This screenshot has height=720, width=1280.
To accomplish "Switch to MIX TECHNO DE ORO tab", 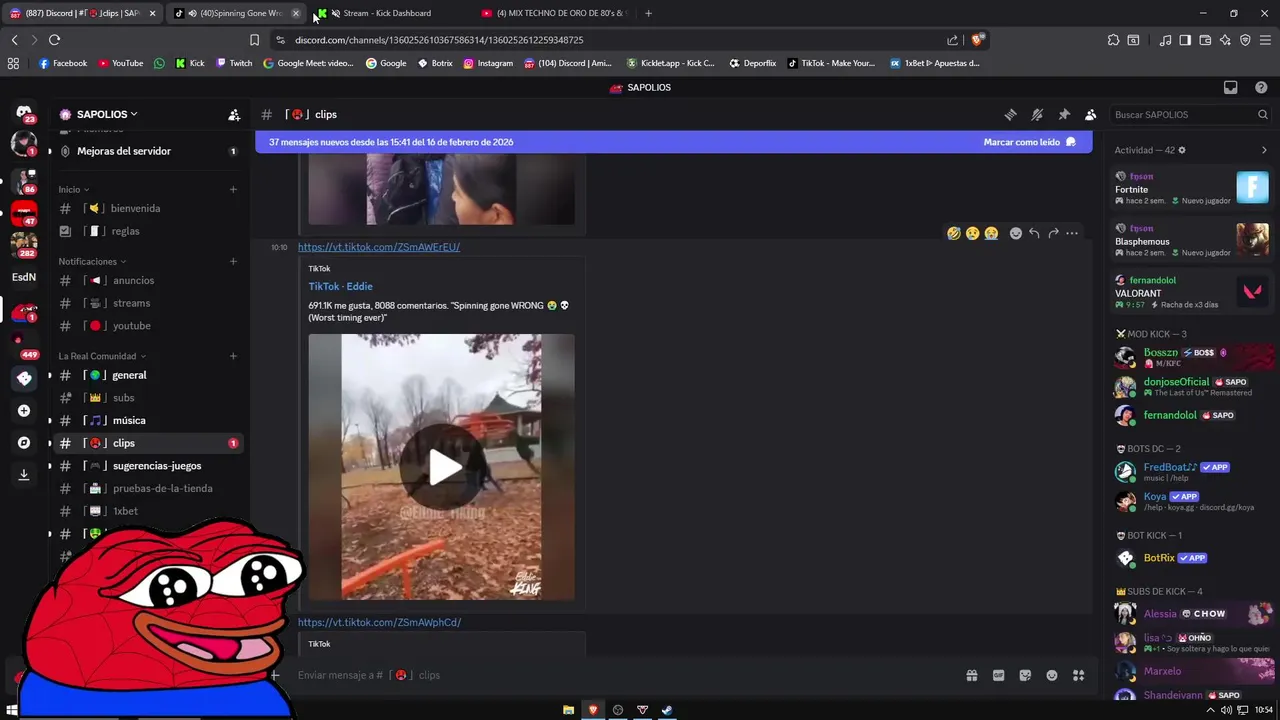I will (x=553, y=13).
